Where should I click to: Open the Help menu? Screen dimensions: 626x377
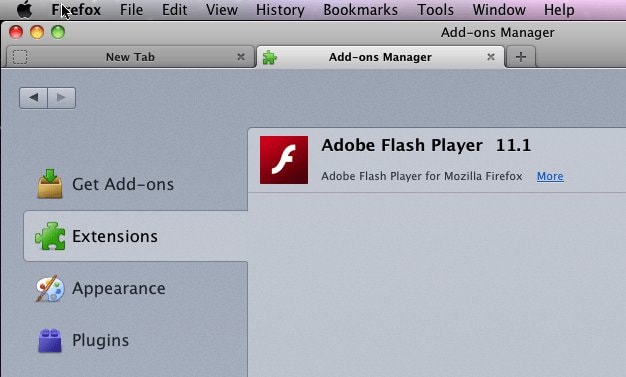click(x=559, y=10)
